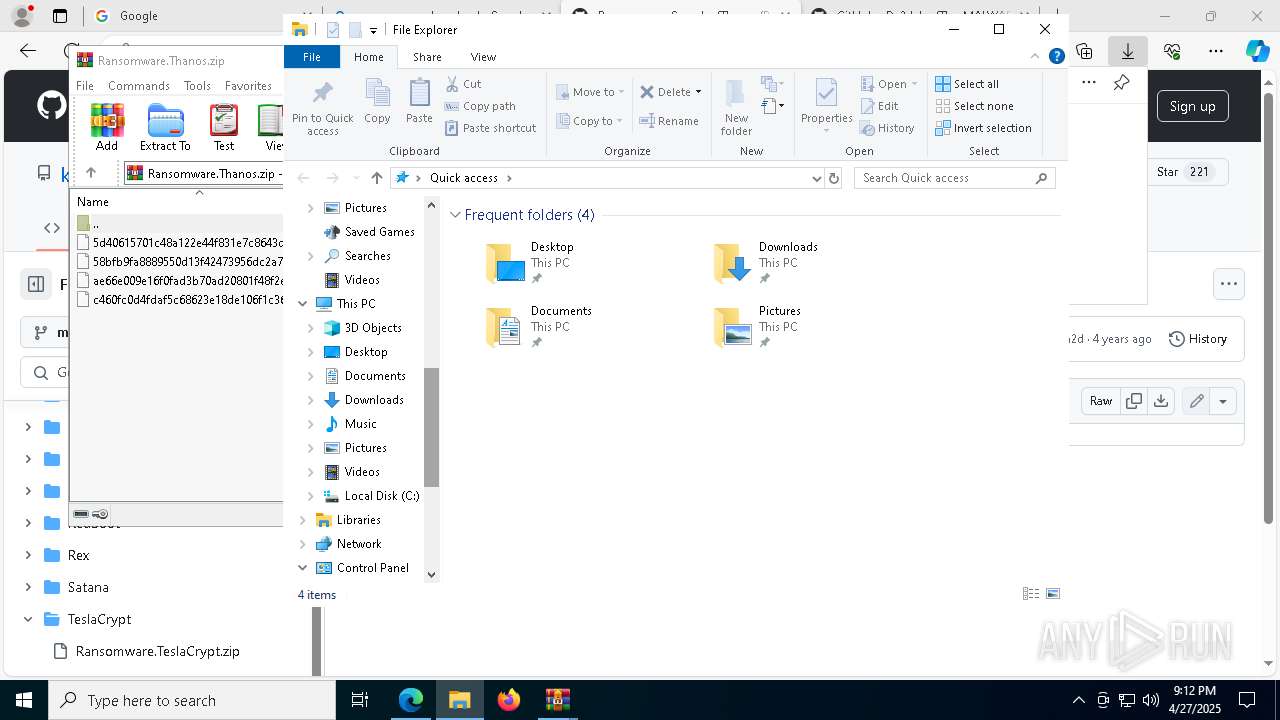
Task: Click WinRAR Add archive icon
Action: pyautogui.click(x=107, y=127)
